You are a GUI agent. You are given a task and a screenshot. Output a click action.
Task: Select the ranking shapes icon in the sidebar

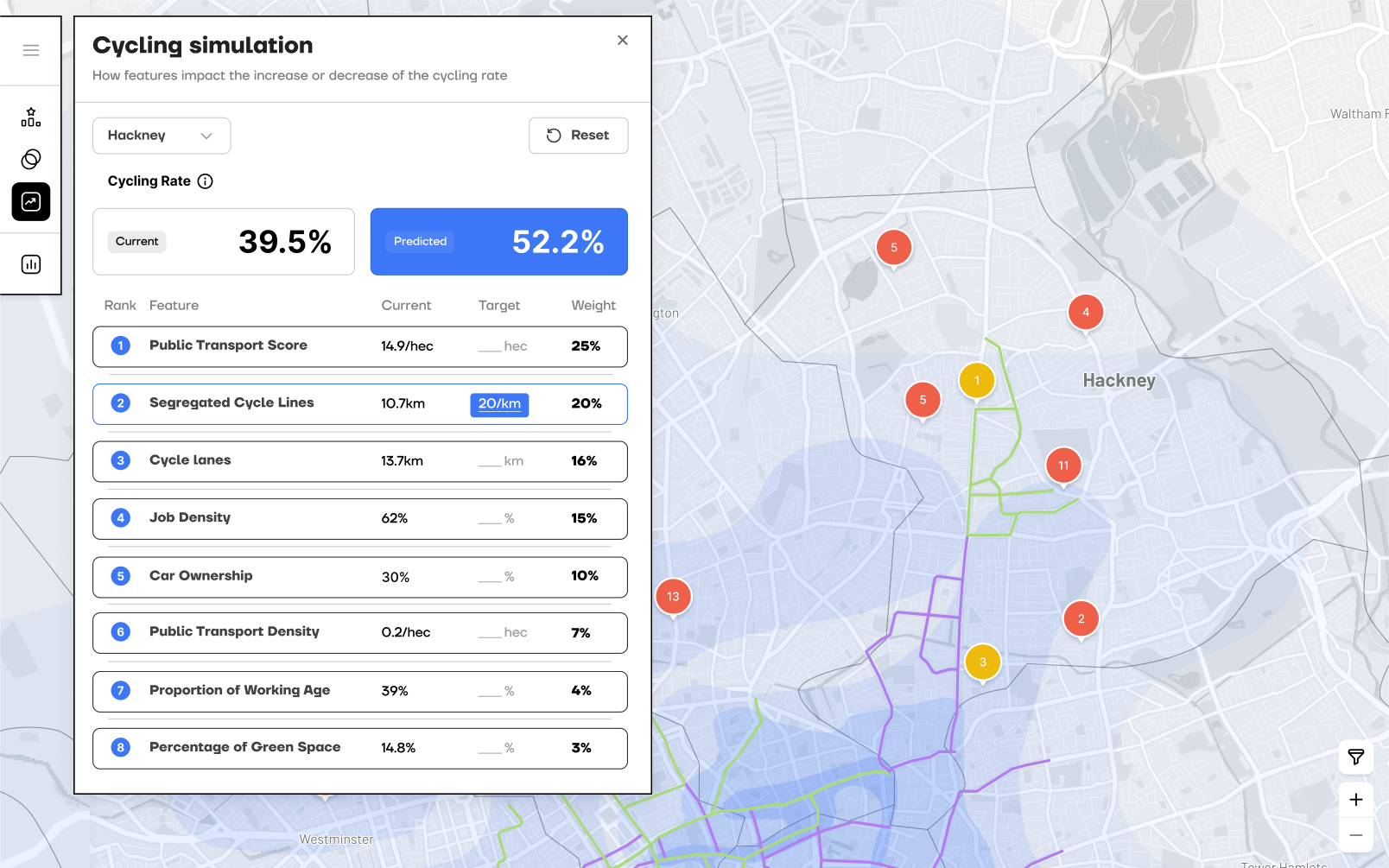(x=31, y=117)
